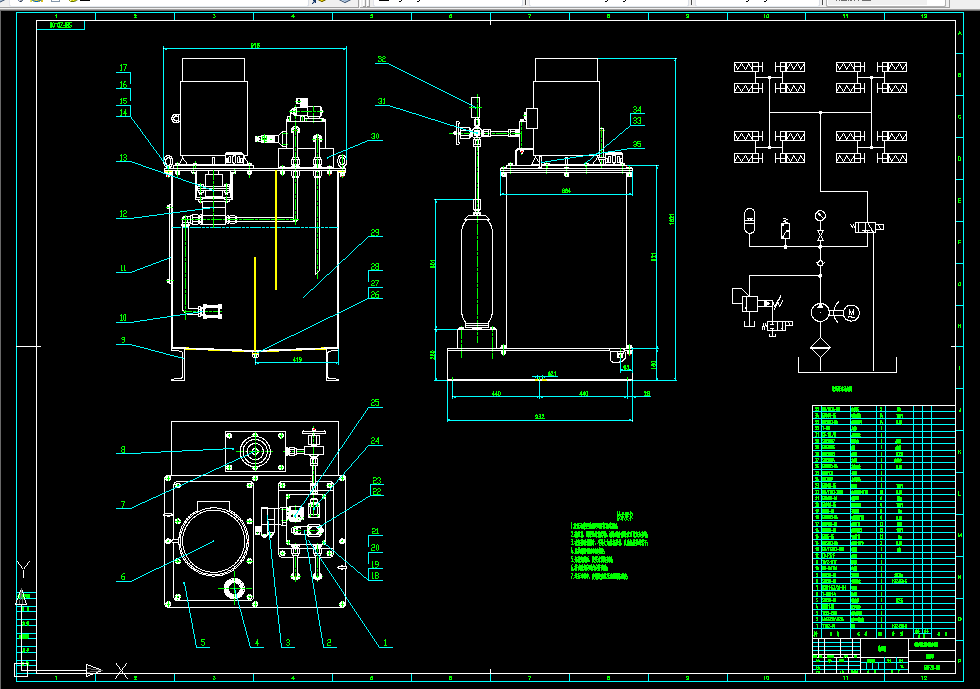Pick part callout number 21
The image size is (980, 689).
click(x=375, y=531)
